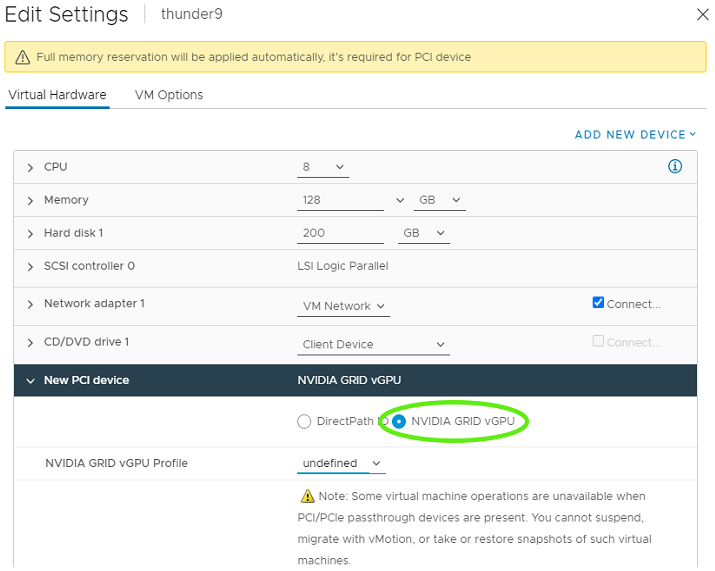Screen dimensions: 715x571
Task: Click the Memory value field showing 128
Action: pos(341,200)
